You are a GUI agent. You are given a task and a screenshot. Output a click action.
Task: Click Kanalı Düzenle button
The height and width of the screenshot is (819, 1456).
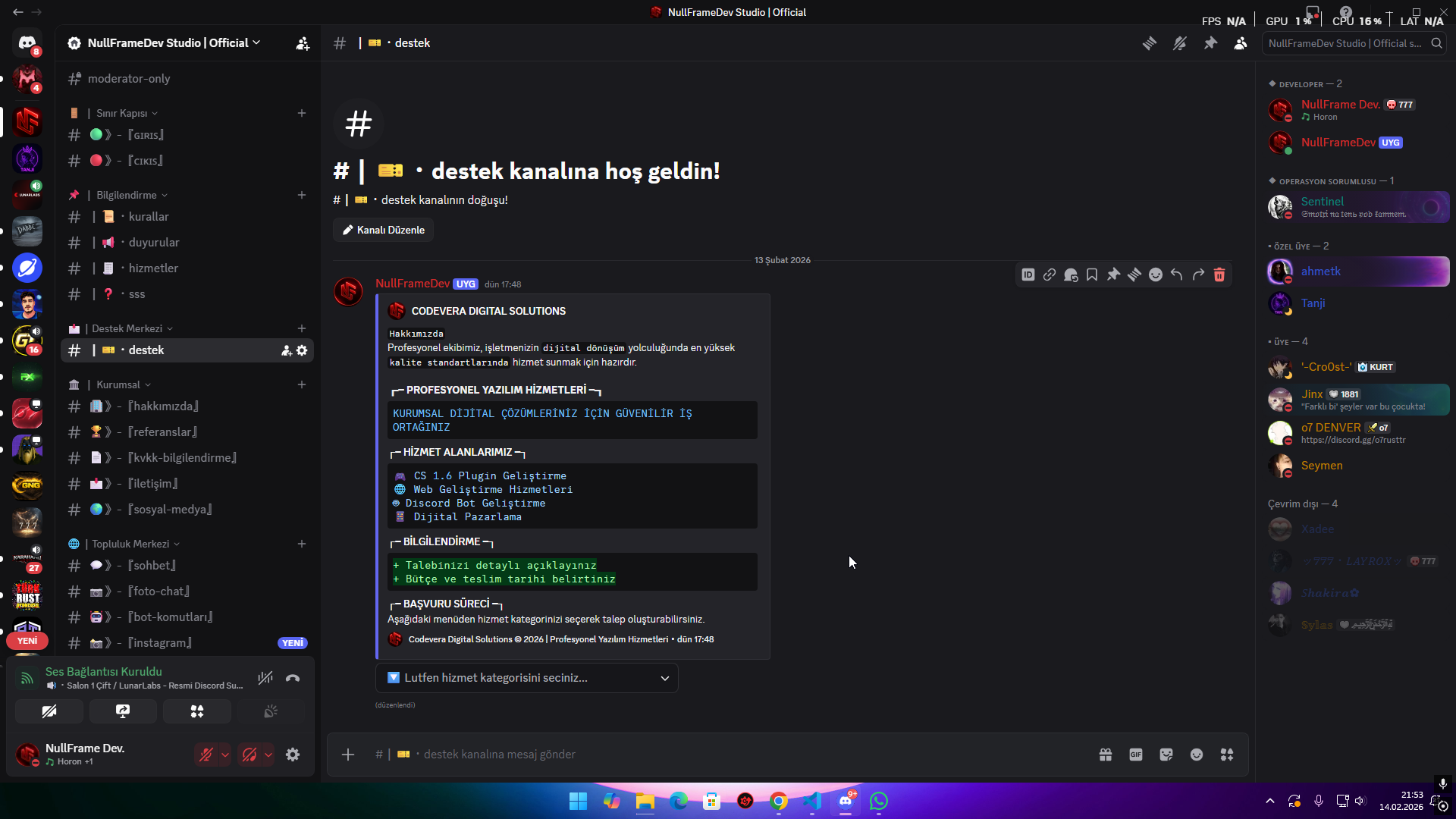[383, 230]
